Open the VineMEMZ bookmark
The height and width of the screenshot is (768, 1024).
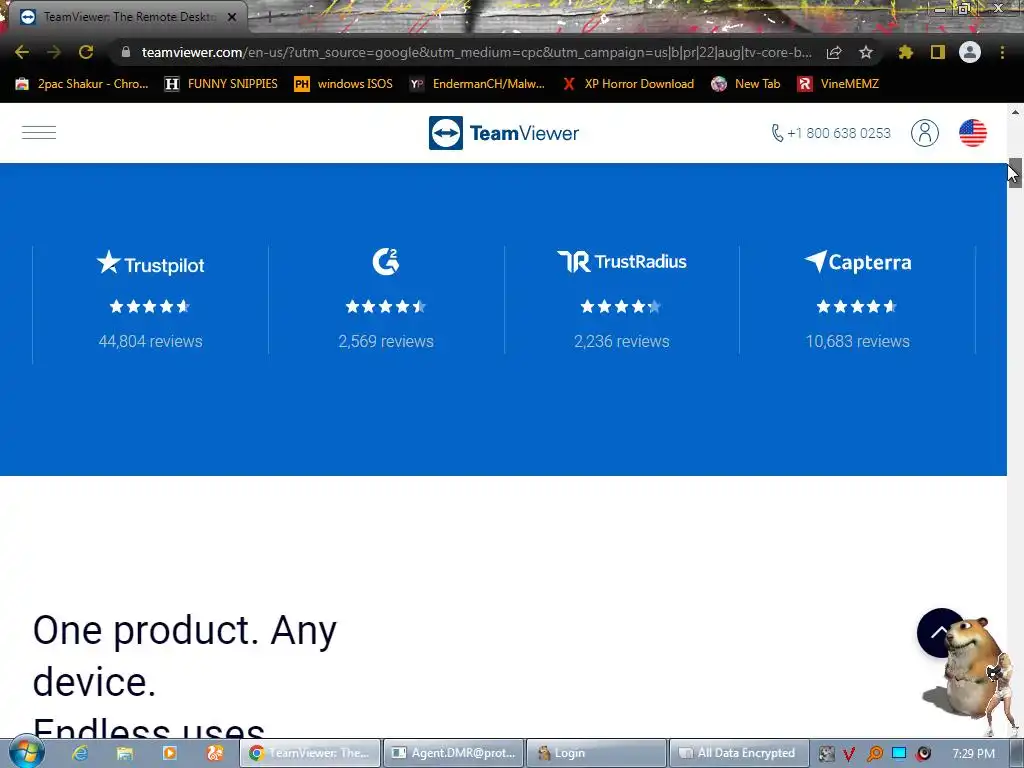pyautogui.click(x=839, y=84)
